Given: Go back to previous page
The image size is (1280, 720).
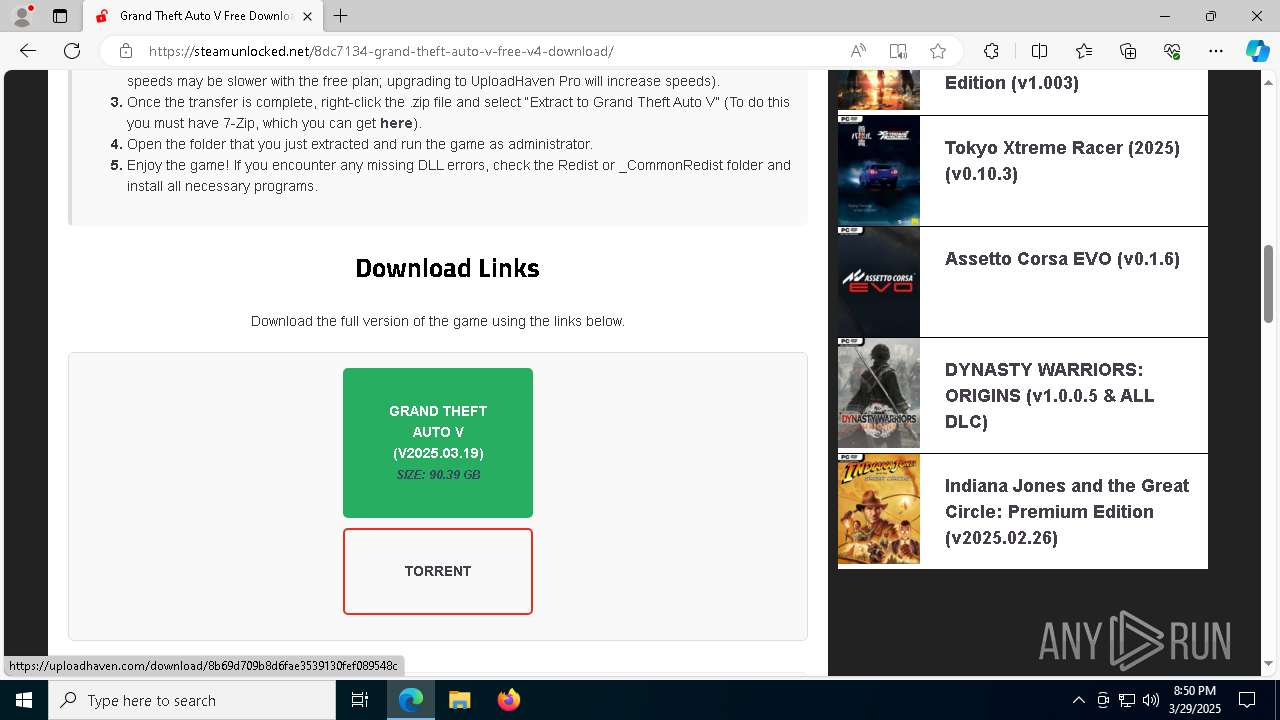Looking at the screenshot, I should [x=28, y=51].
